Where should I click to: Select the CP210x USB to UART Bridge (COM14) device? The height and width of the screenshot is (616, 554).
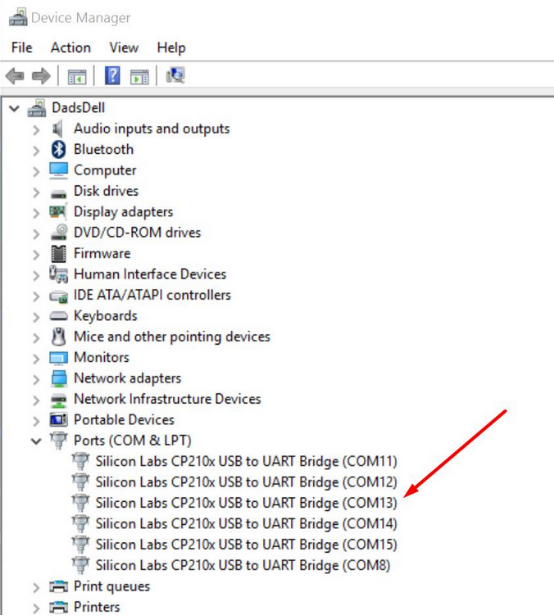point(246,524)
